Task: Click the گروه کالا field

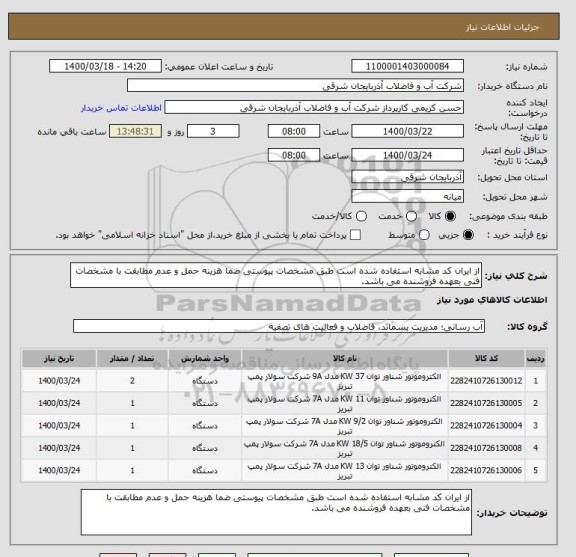Action: [279, 326]
